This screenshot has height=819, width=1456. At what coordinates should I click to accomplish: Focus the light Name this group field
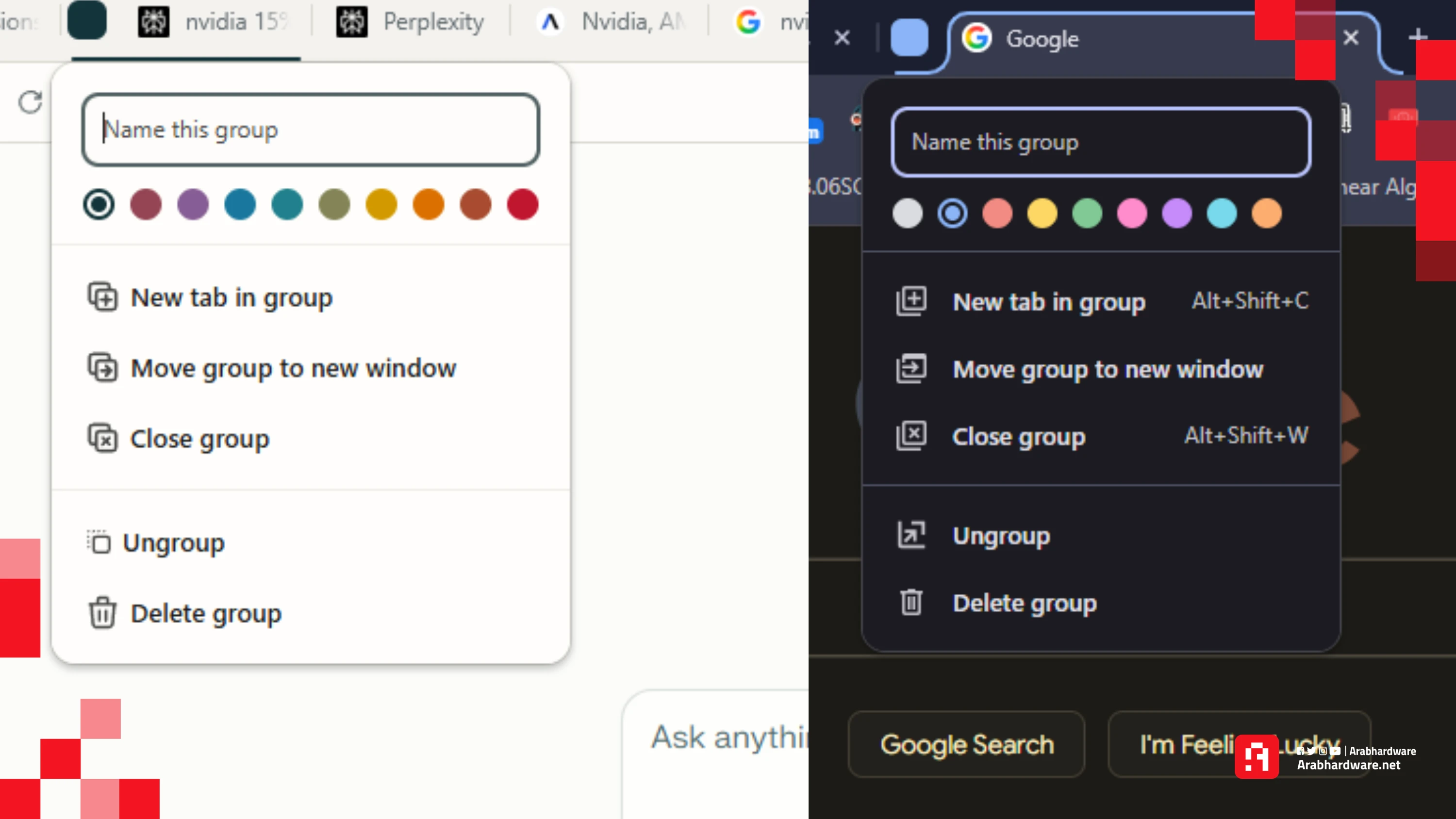[311, 130]
